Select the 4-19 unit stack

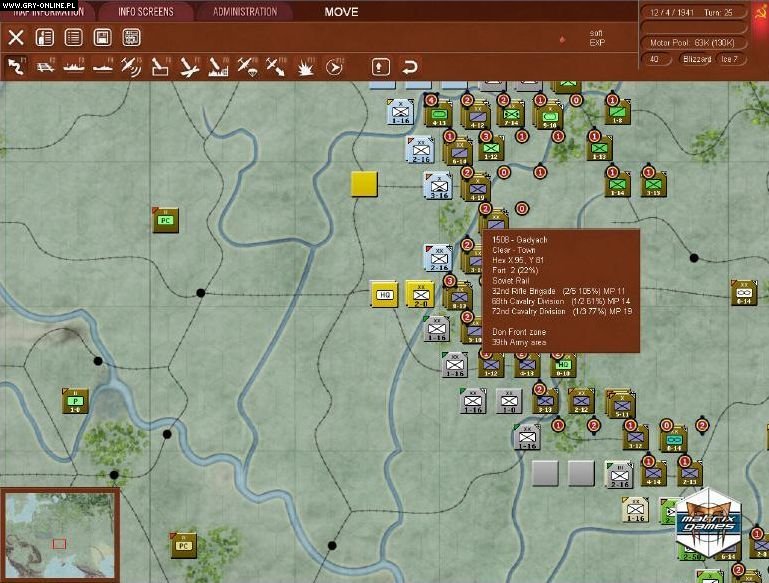pyautogui.click(x=476, y=187)
